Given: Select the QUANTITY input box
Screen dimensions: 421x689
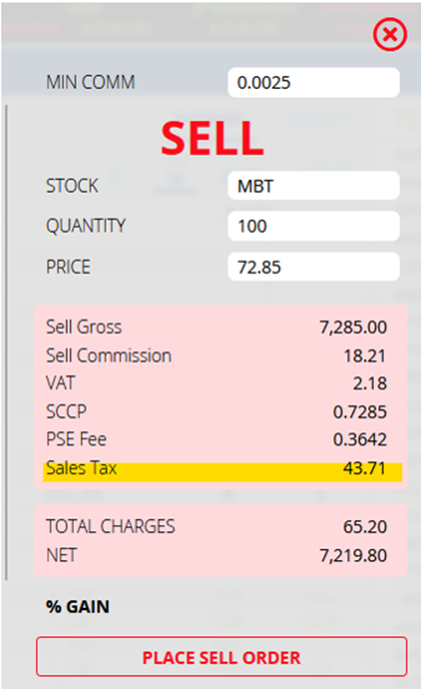Looking at the screenshot, I should point(313,226).
